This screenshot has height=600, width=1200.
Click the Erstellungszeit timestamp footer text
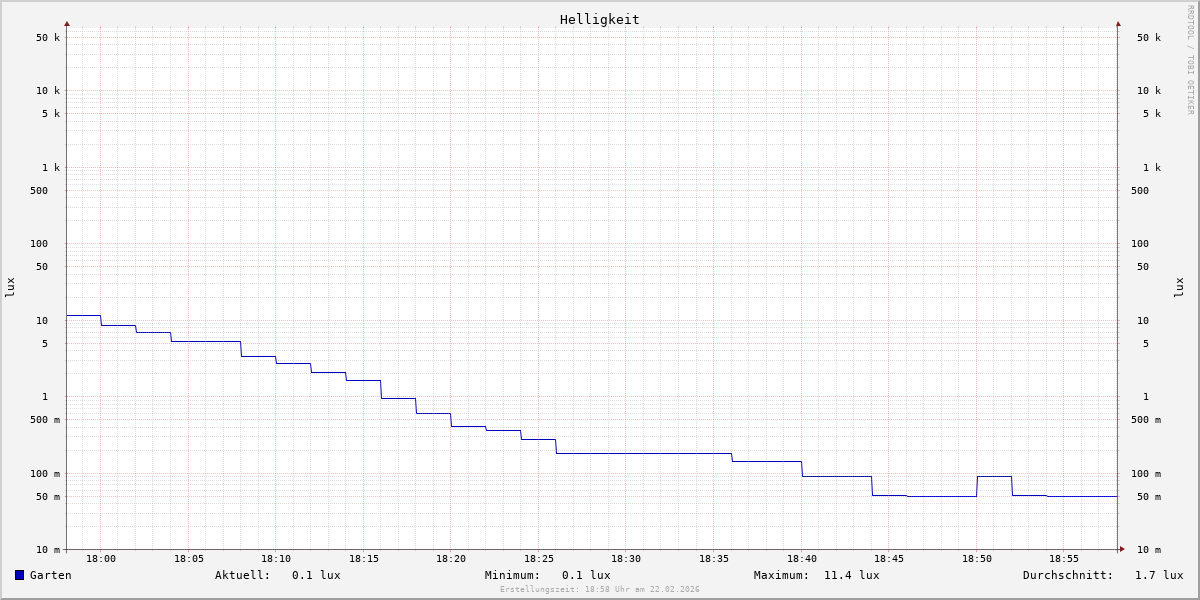(600, 590)
